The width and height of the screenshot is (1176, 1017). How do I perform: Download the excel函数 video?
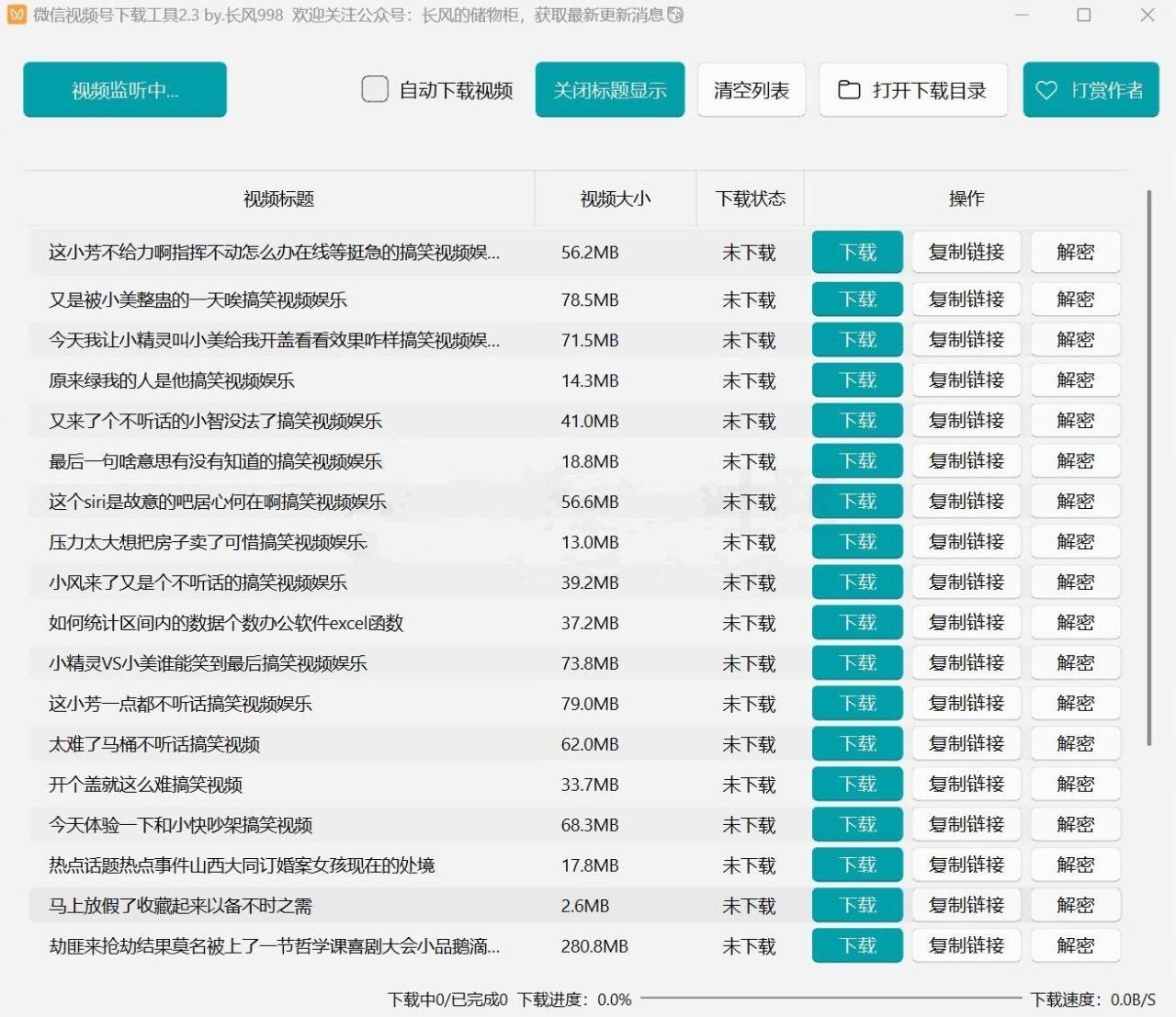tap(857, 623)
